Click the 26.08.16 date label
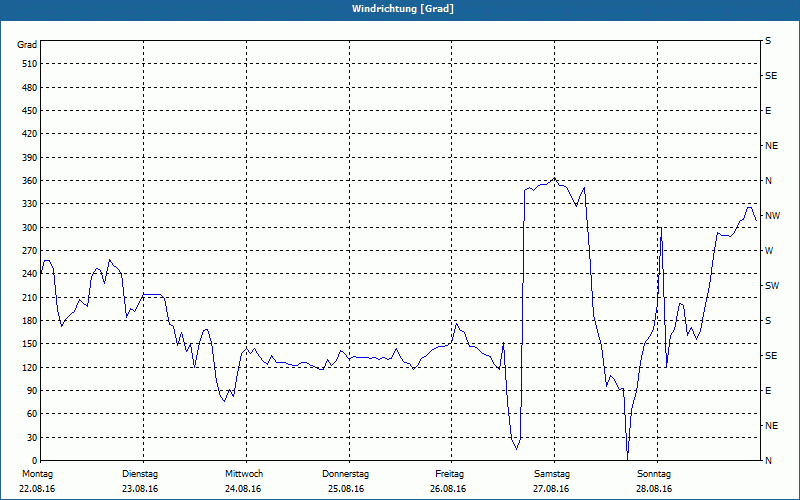This screenshot has height=500, width=800. [448, 489]
